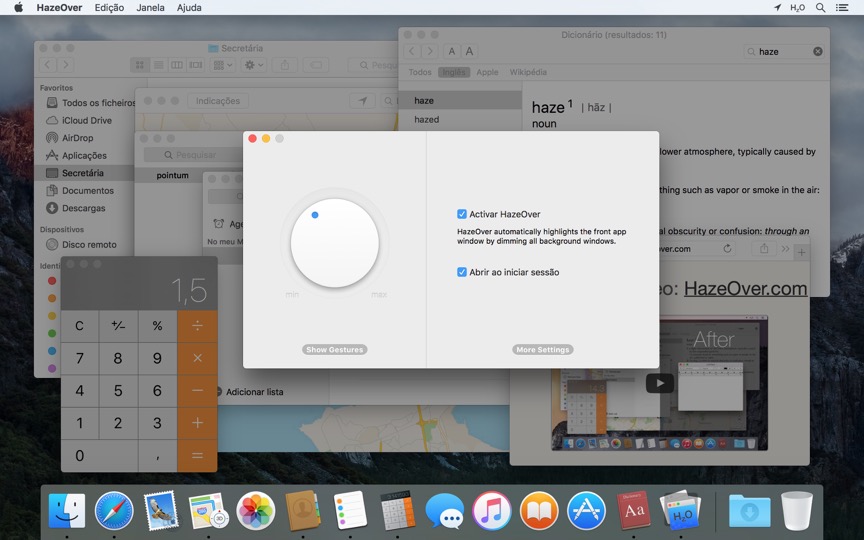864x540 pixels.
Task: Select the Apple tab in Dictionary
Action: [x=487, y=72]
